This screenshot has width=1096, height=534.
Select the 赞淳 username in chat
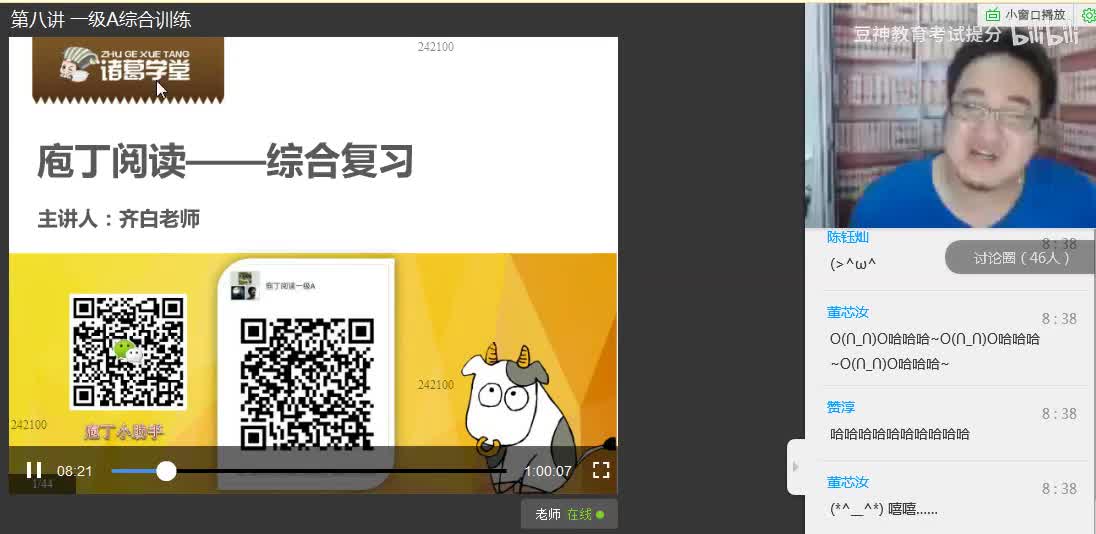click(x=841, y=407)
